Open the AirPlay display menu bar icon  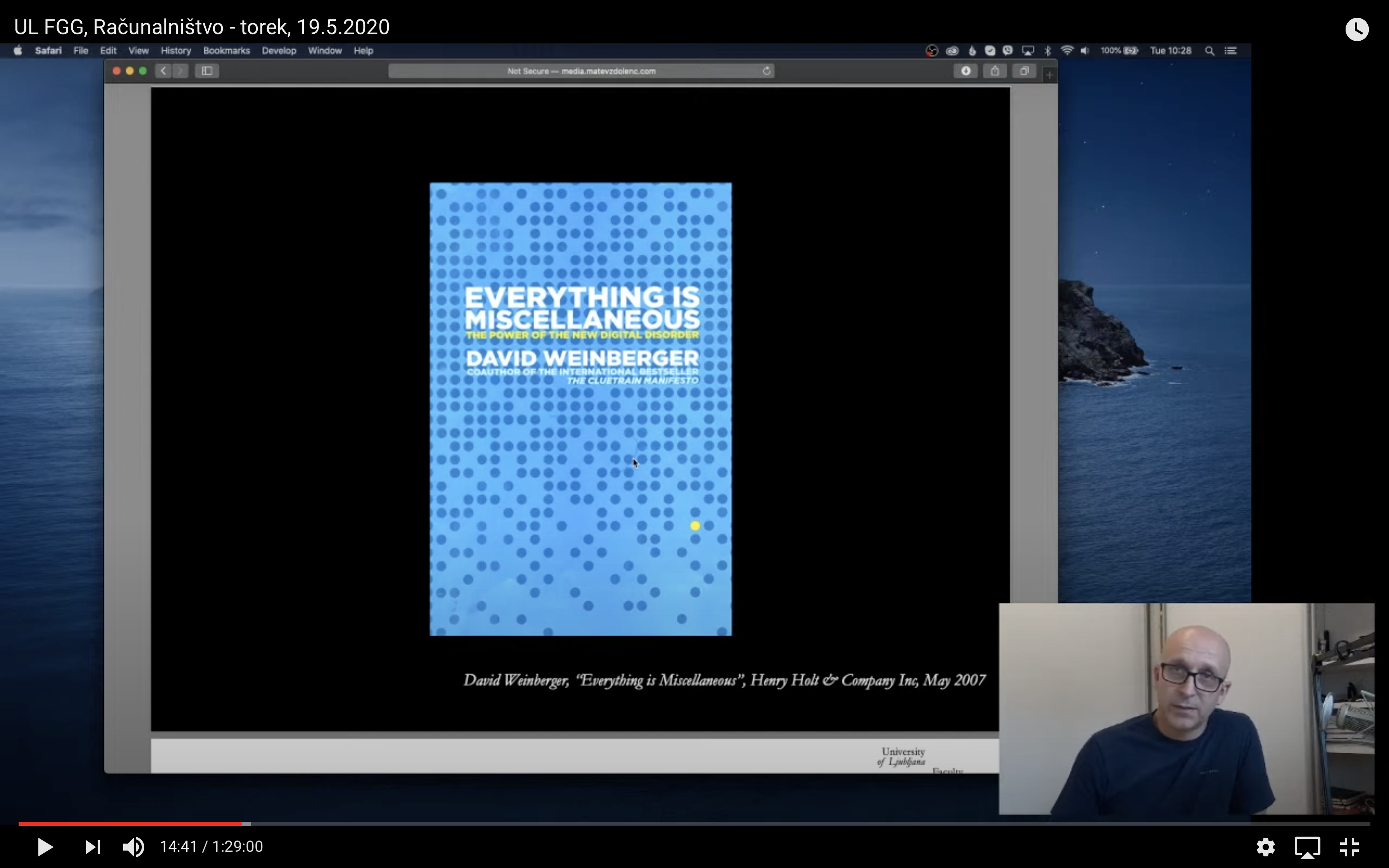1028,50
